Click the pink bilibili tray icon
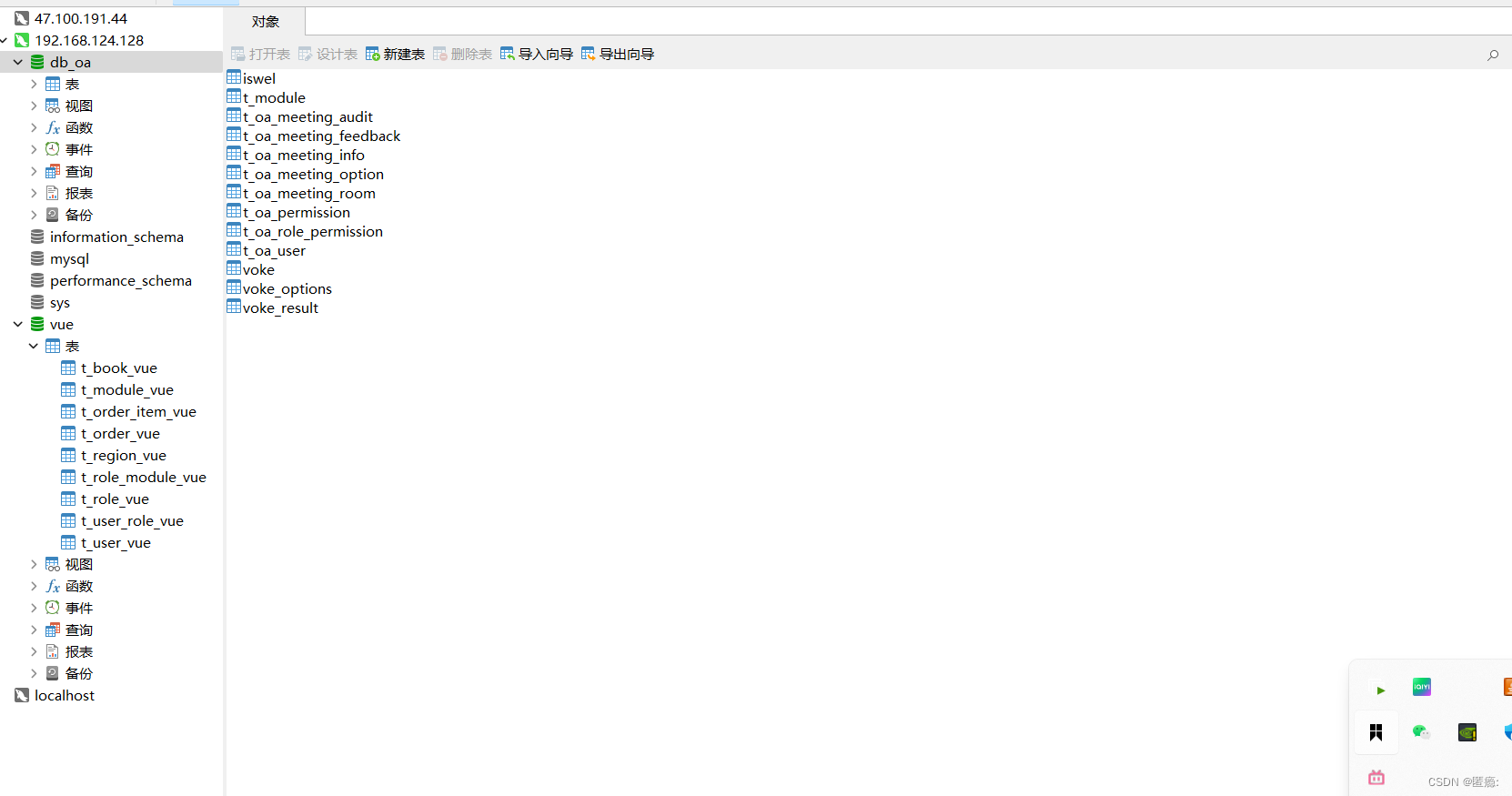Image resolution: width=1512 pixels, height=796 pixels. [1376, 777]
